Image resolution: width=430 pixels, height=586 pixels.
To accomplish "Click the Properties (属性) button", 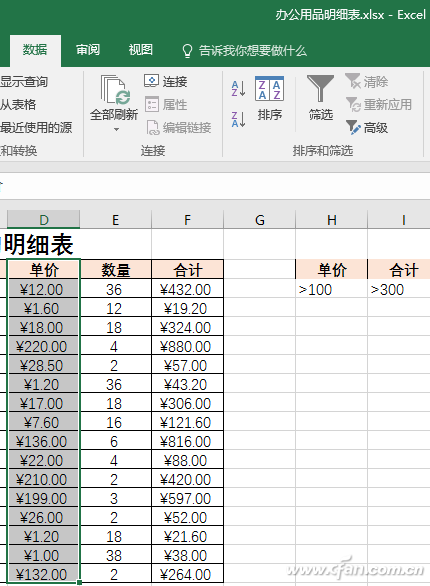I will pyautogui.click(x=166, y=105).
